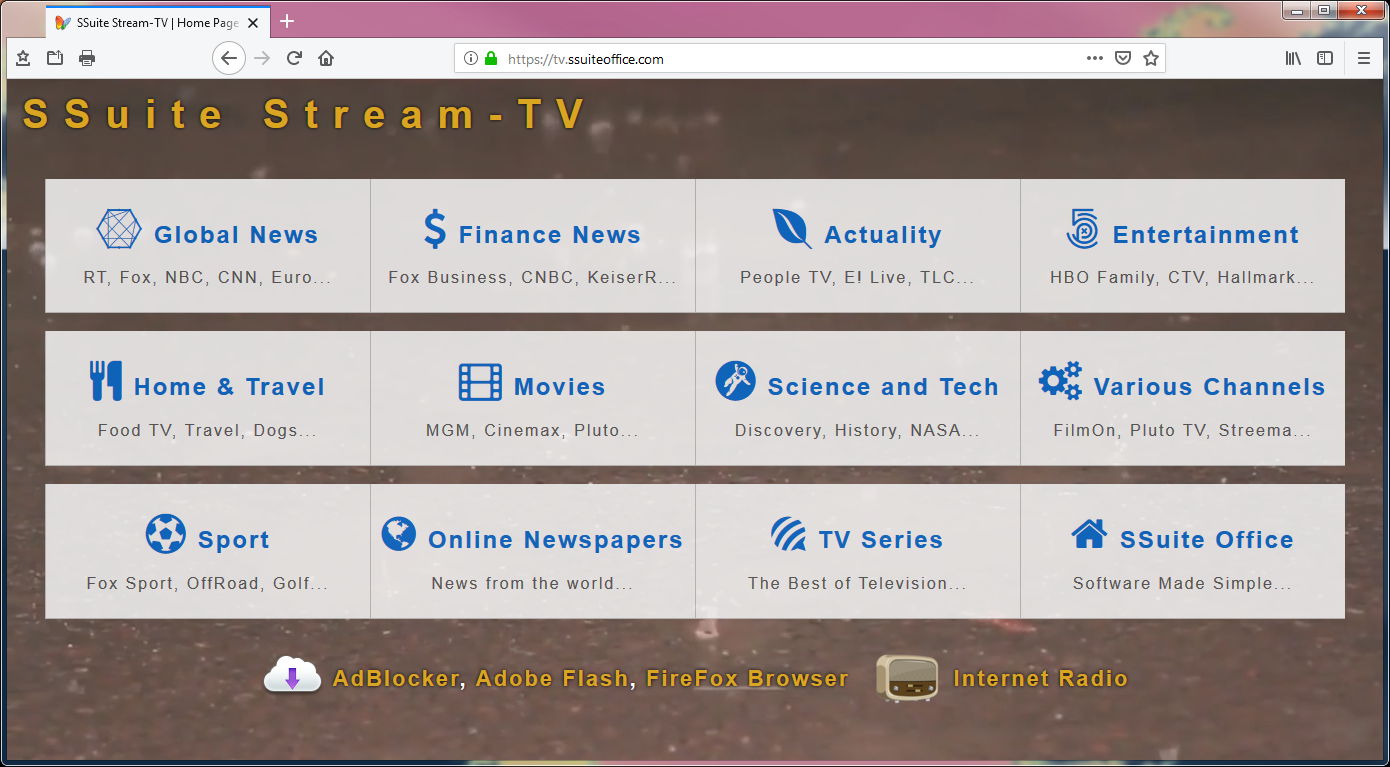The height and width of the screenshot is (767, 1390).
Task: Click 'Food TV, Travel, Dogs...' text
Action: 207,430
